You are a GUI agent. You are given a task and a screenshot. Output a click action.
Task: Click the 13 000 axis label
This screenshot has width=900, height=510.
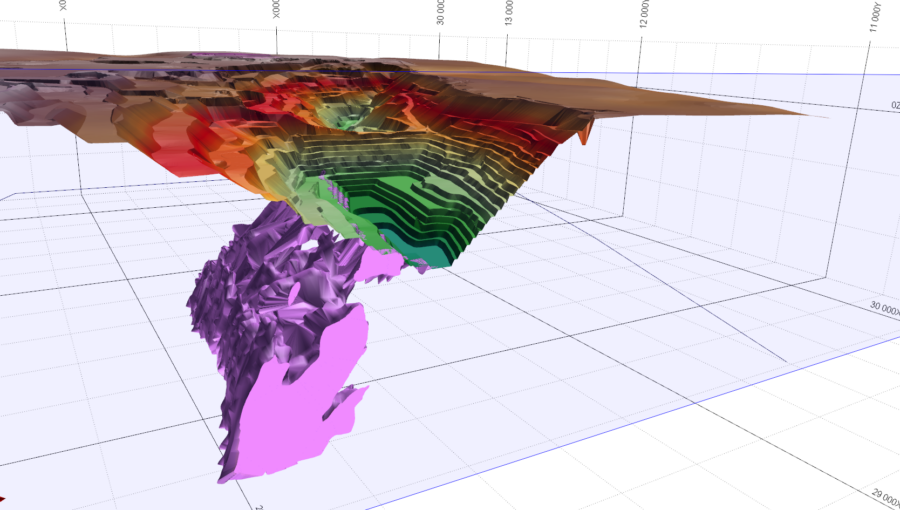509,13
